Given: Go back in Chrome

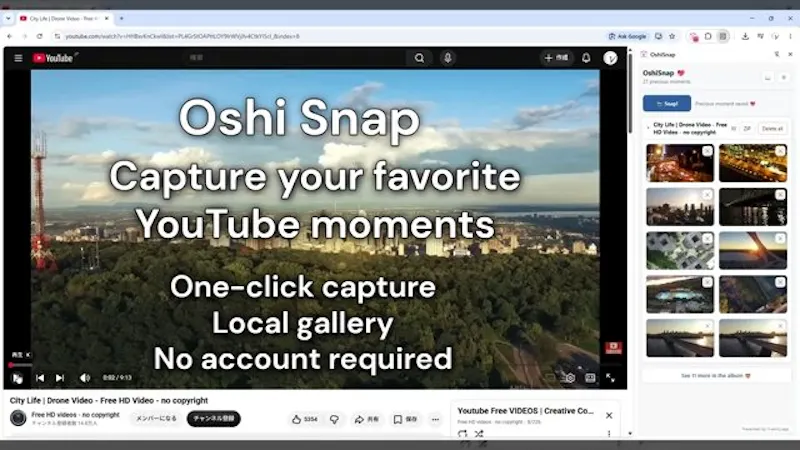Looking at the screenshot, I should tap(10, 36).
